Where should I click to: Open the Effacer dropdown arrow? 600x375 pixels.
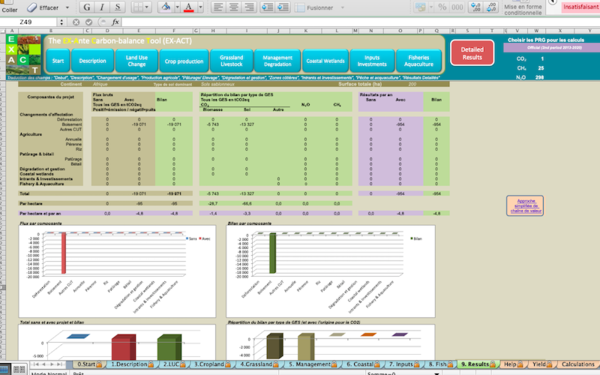coord(67,8)
